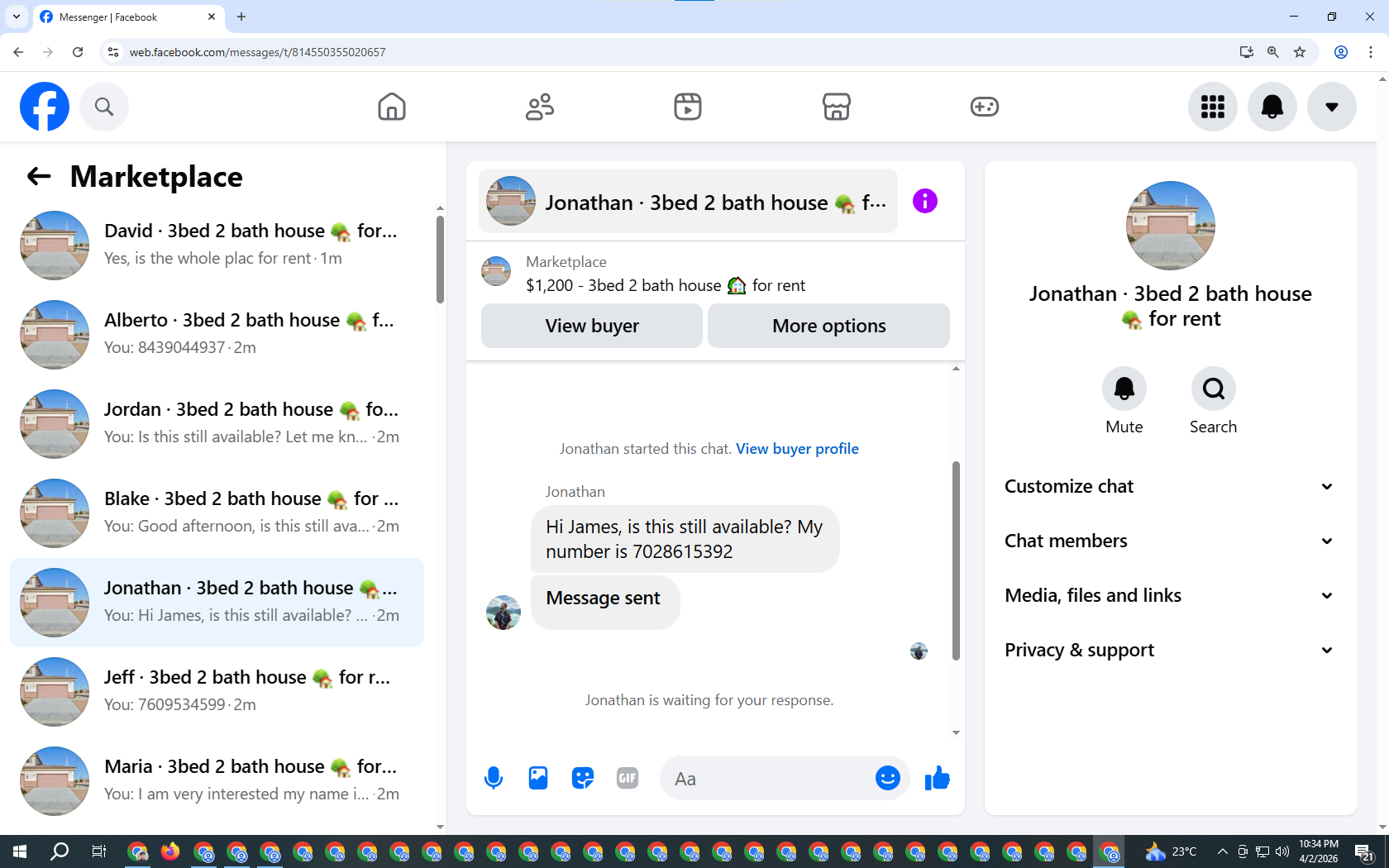The height and width of the screenshot is (868, 1389).
Task: Click the More options button
Action: click(828, 326)
